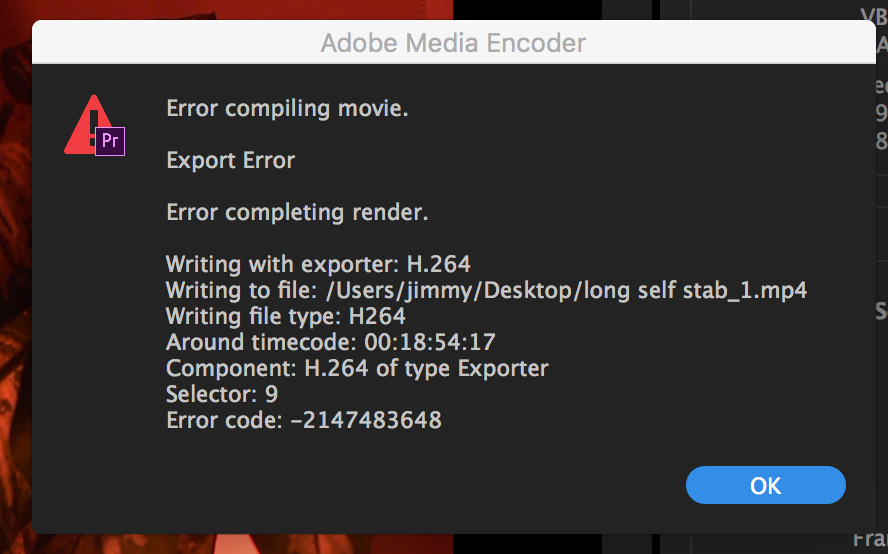
Task: Click the 'Writing file type: H264' line
Action: click(x=286, y=316)
